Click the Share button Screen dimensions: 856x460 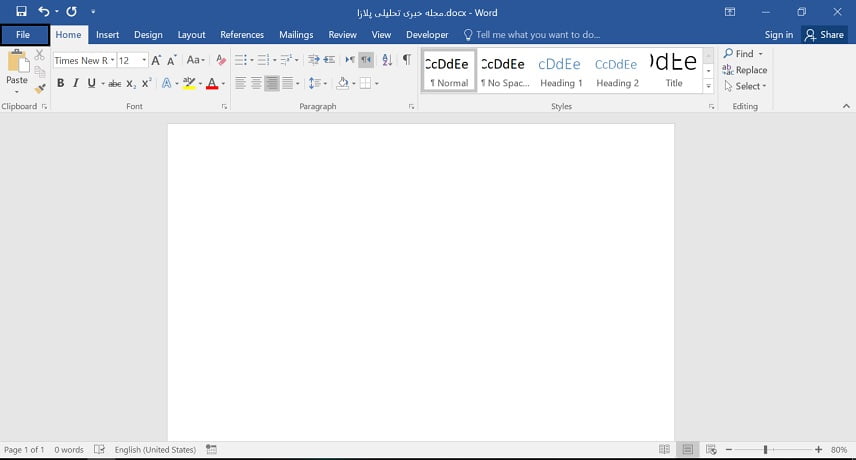(824, 34)
